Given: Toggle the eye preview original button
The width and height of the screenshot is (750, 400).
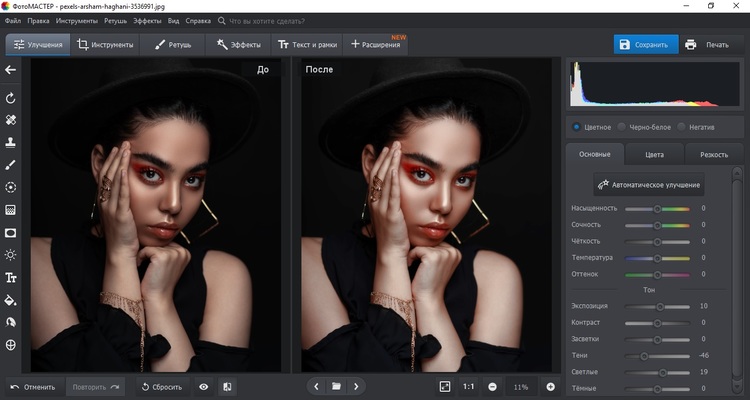Looking at the screenshot, I should point(204,386).
